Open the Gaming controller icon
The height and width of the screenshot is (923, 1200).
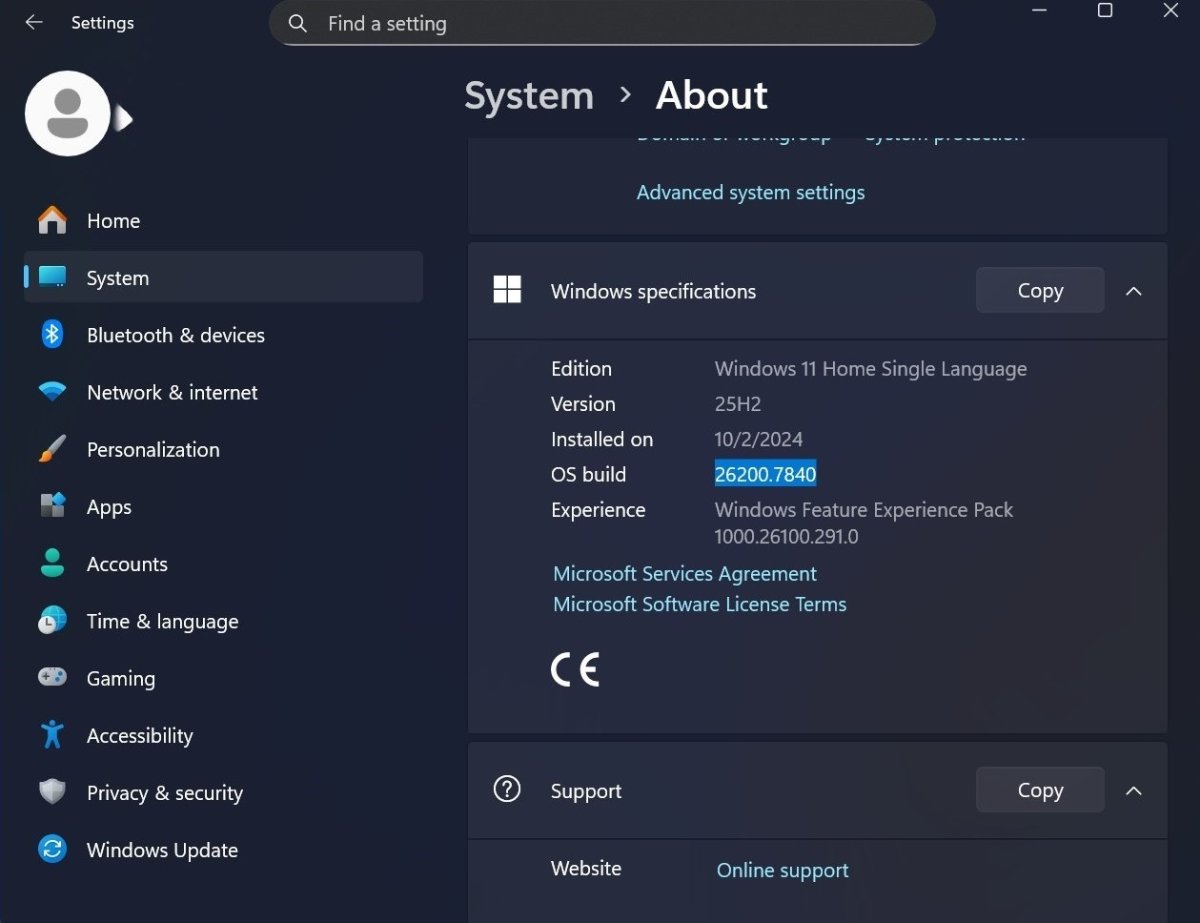click(52, 678)
